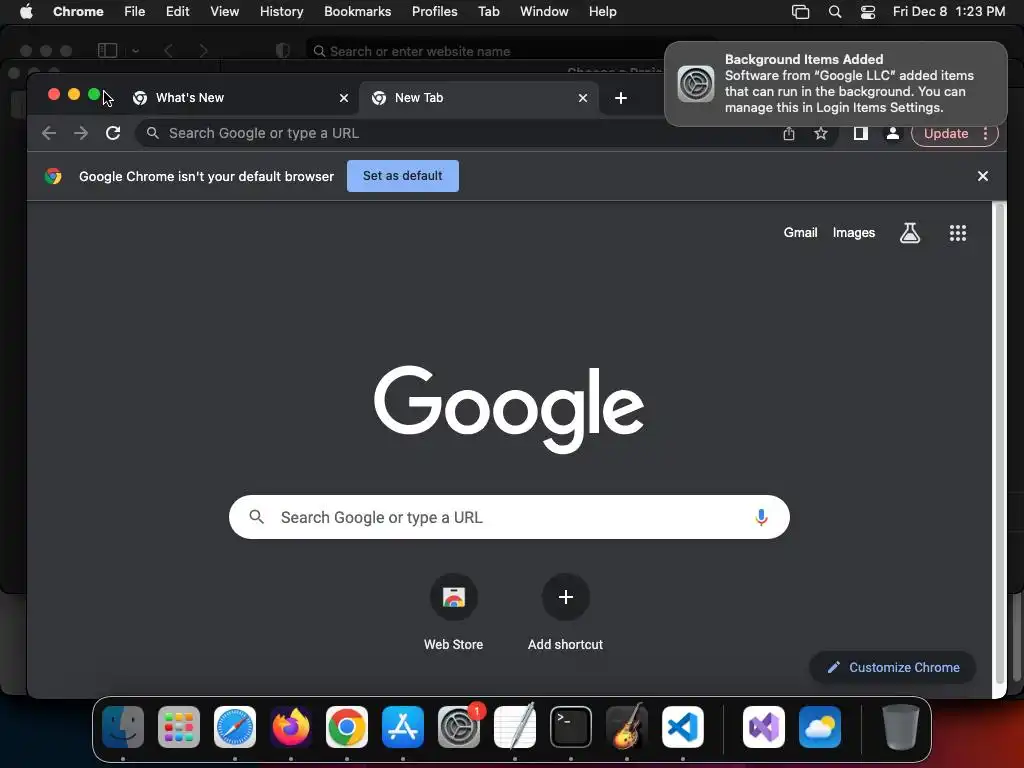Open Finder from the Dock
1024x768 pixels.
point(123,727)
